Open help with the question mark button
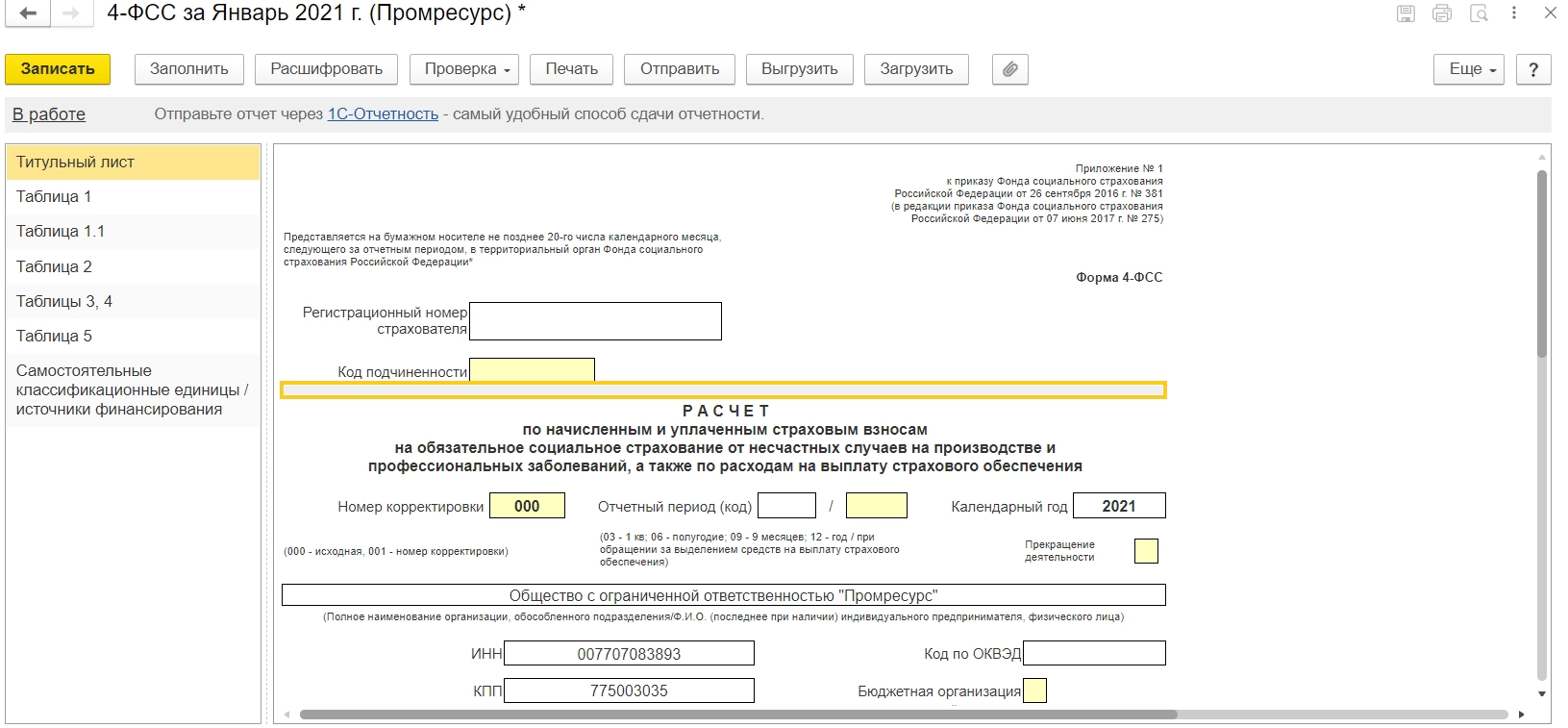The width and height of the screenshot is (1568, 728). pos(1533,69)
